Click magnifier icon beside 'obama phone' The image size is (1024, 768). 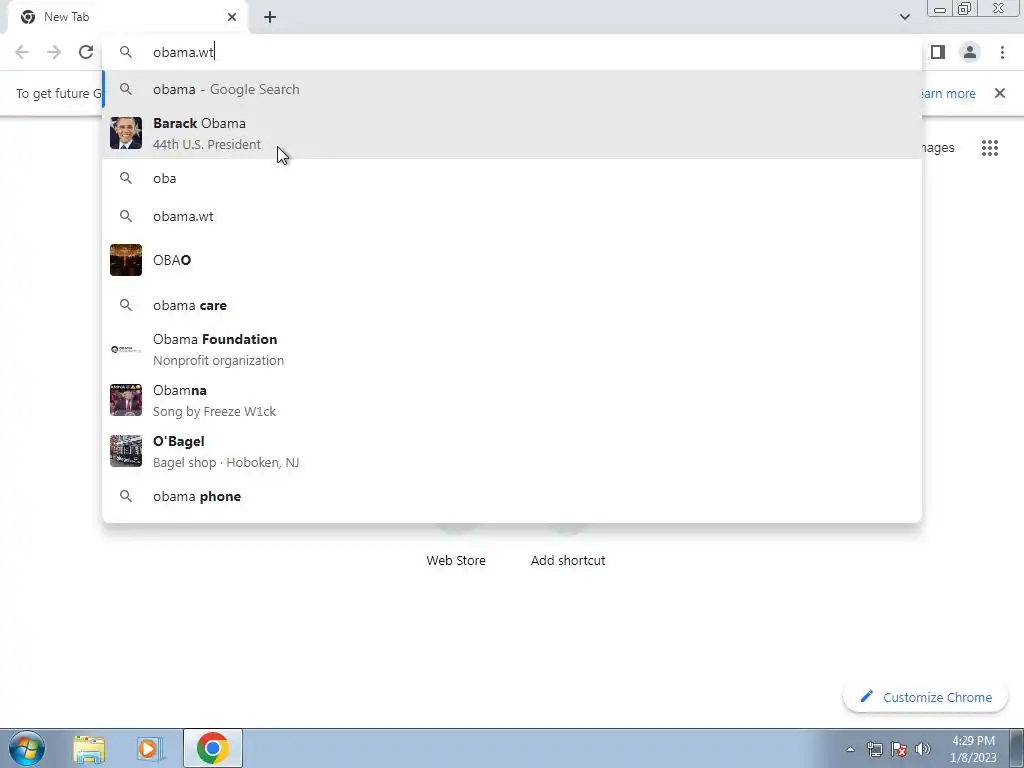[x=126, y=496]
